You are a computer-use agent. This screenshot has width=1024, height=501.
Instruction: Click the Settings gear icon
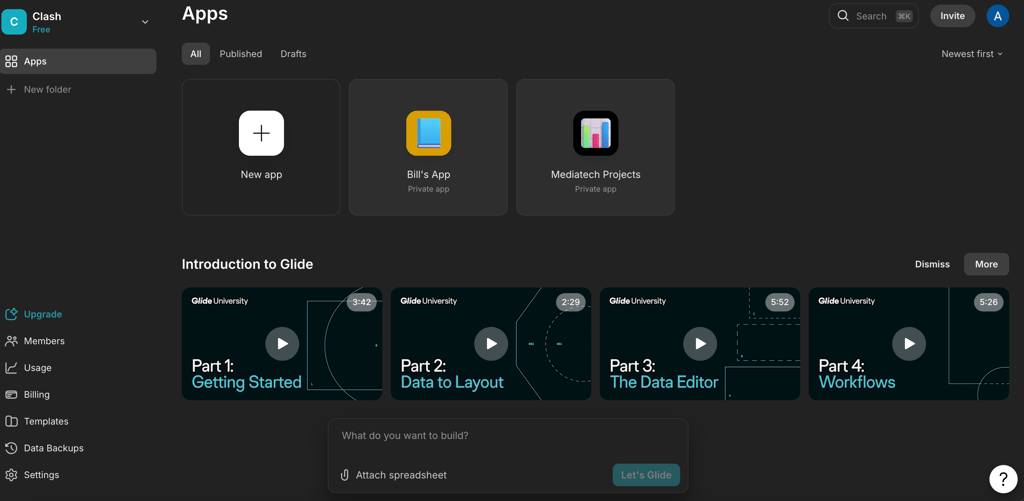tap(11, 475)
